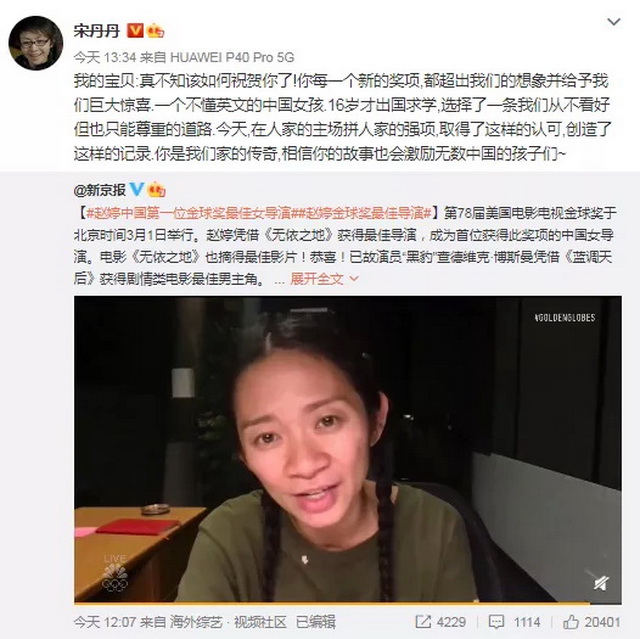Unmute the video with the speaker icon
Screen dimensions: 640x639
(x=601, y=583)
